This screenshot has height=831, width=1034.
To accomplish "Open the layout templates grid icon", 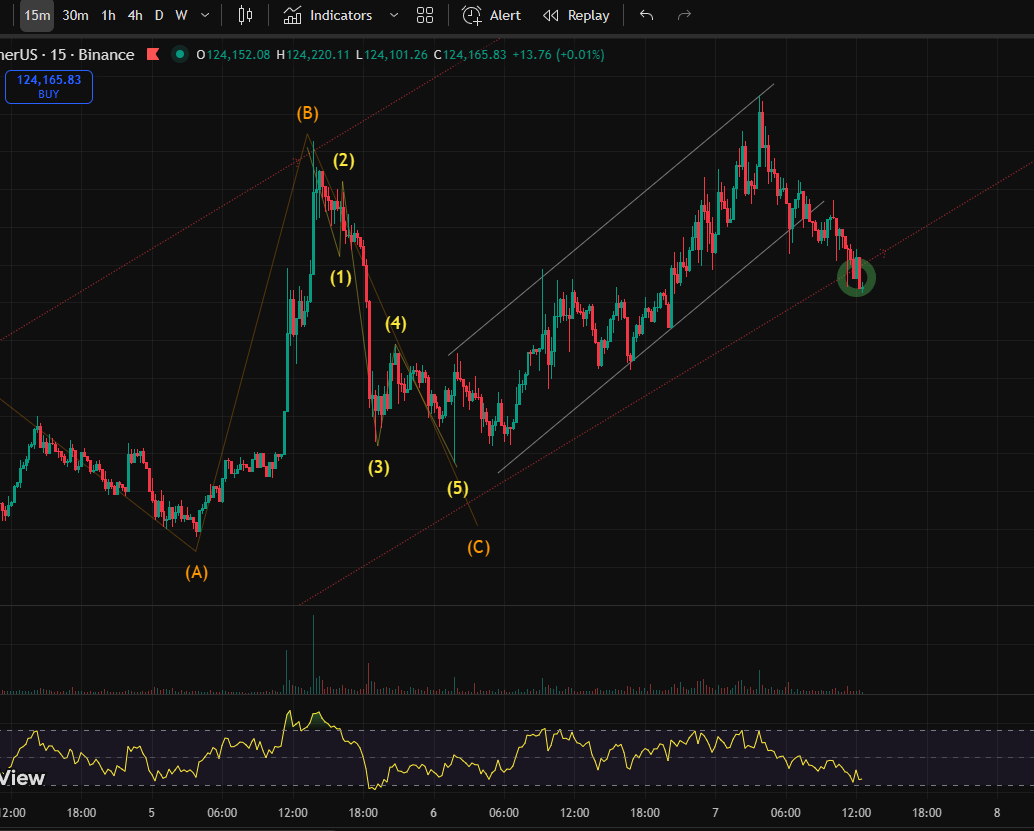I will (x=425, y=15).
